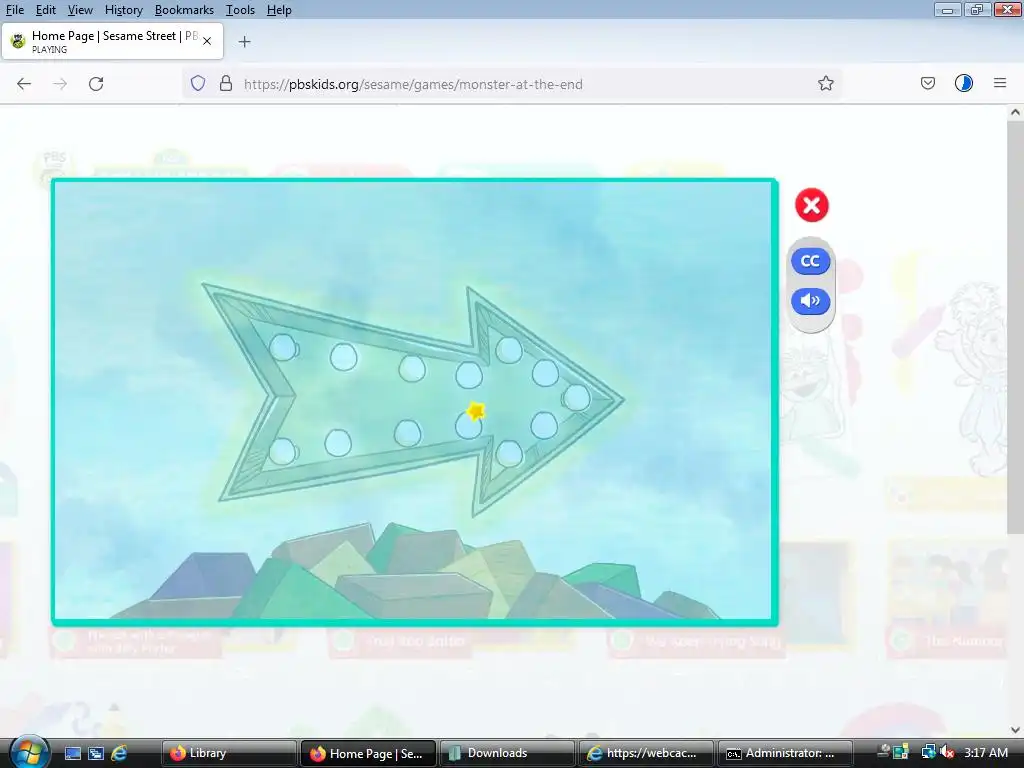Click the page scrollbar down arrow
1024x768 pixels.
[x=1015, y=730]
